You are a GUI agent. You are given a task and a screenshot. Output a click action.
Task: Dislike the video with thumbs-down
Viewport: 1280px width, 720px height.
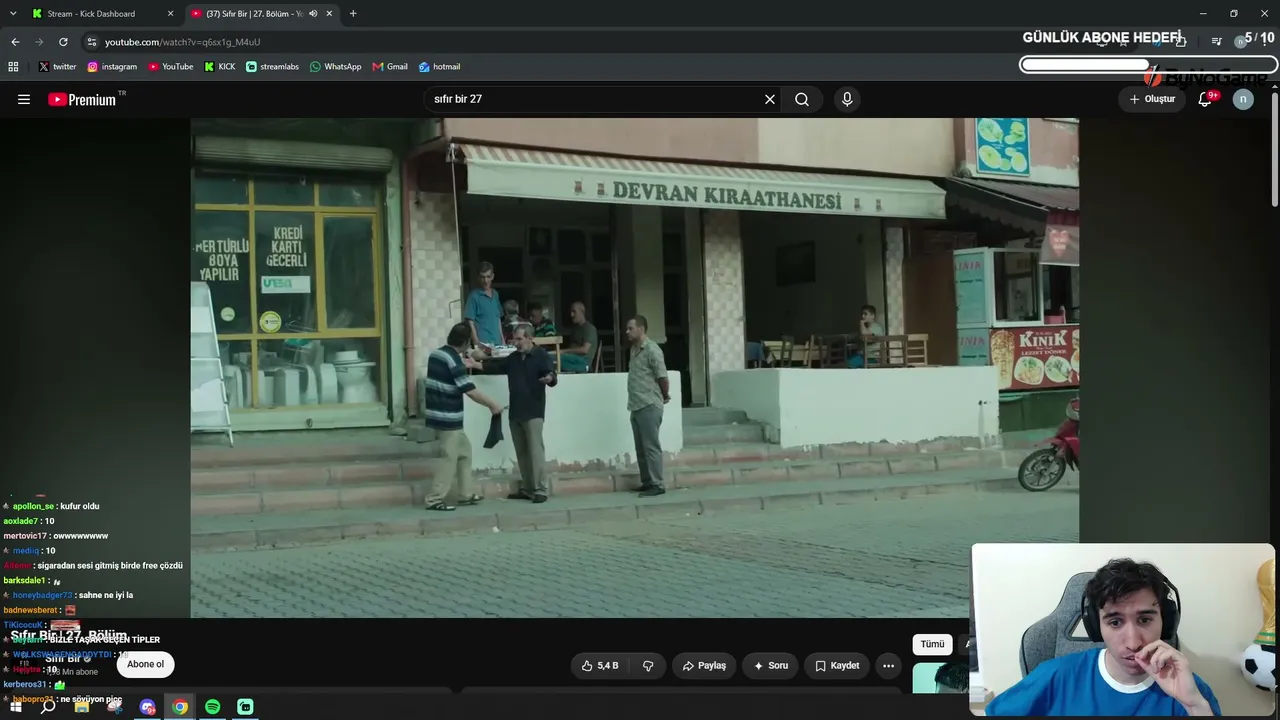[x=648, y=666]
